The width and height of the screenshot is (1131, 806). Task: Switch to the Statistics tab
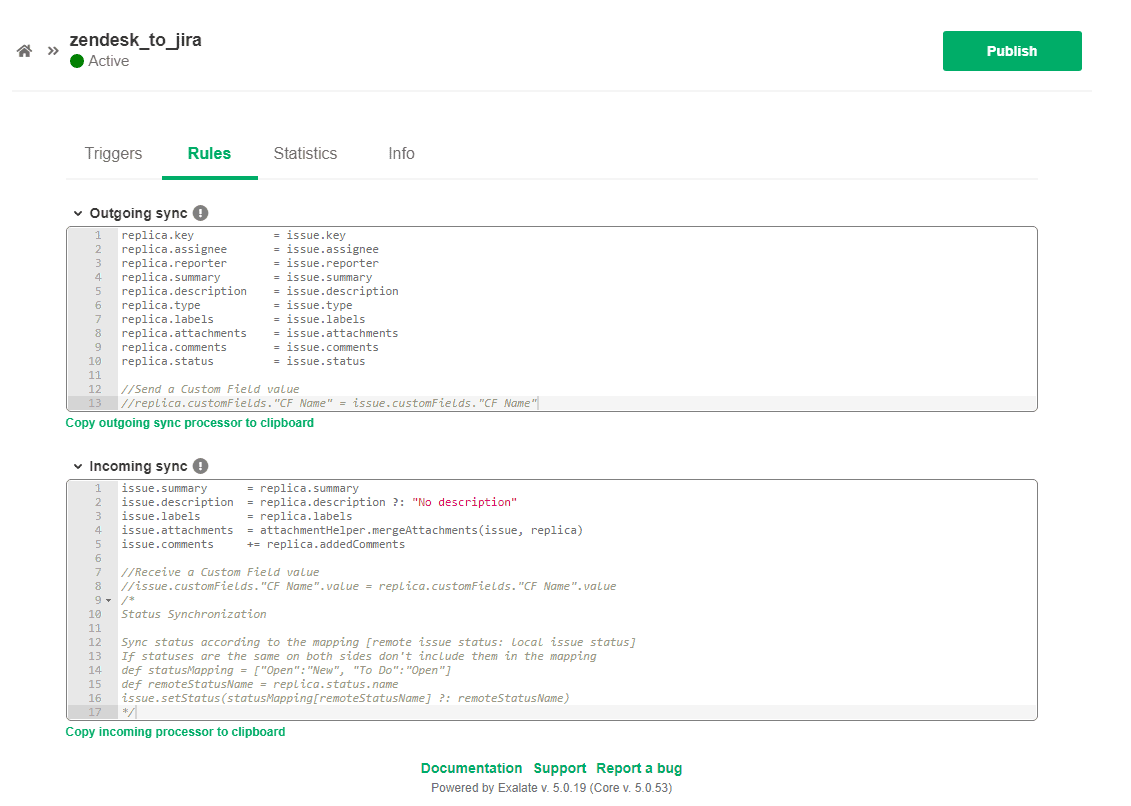pyautogui.click(x=305, y=154)
